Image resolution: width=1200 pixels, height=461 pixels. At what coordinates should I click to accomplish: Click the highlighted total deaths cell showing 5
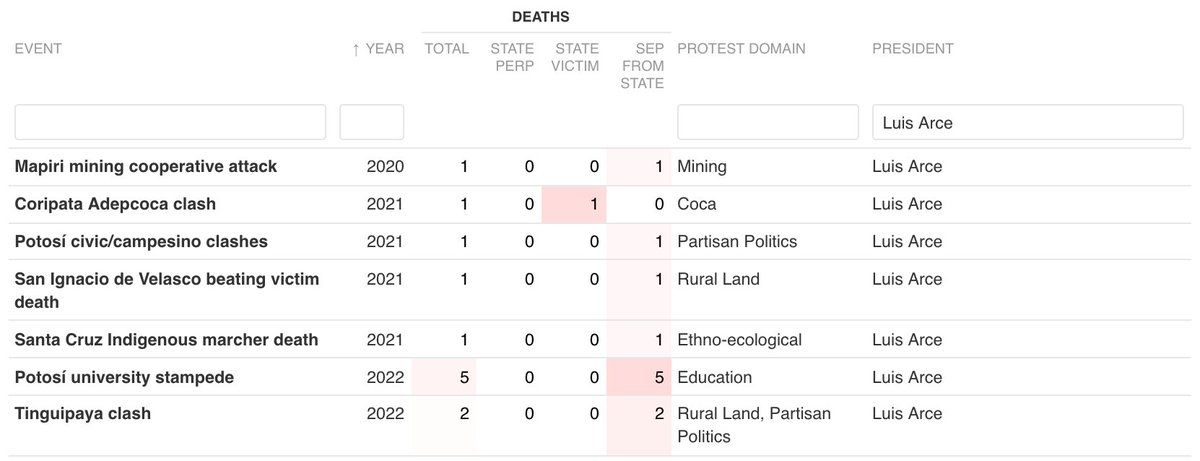(441, 378)
